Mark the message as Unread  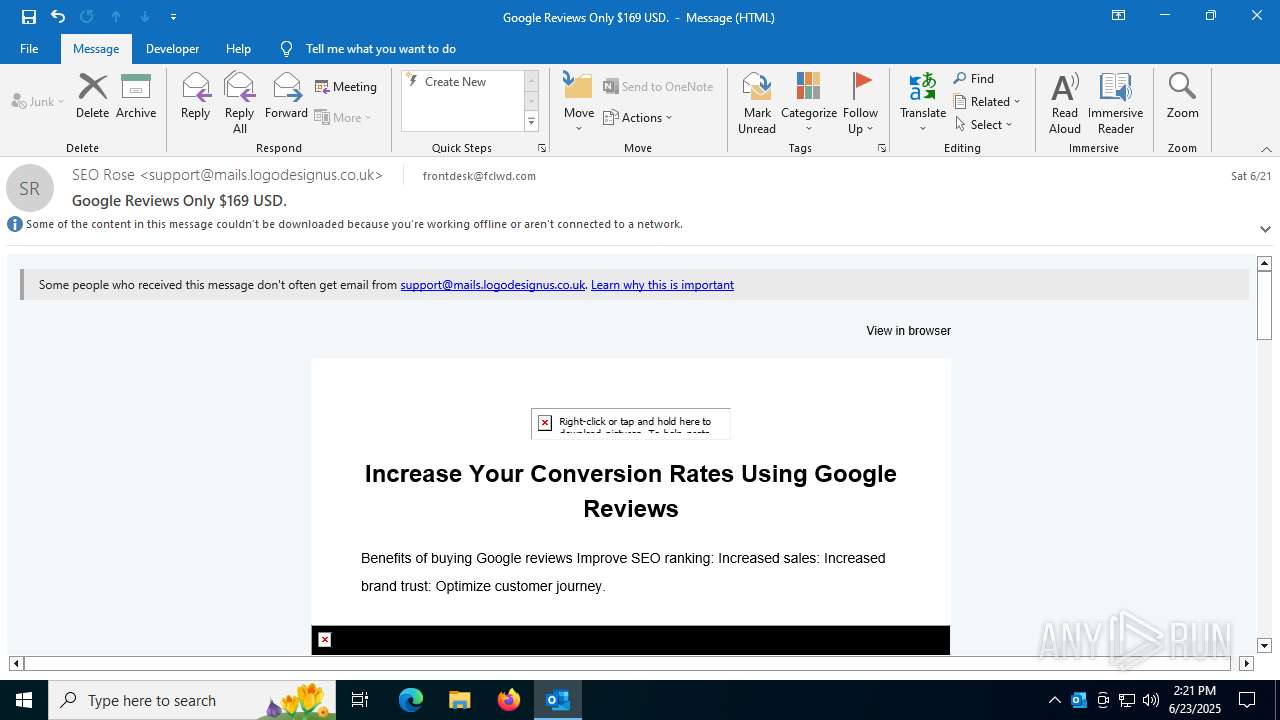coord(757,102)
